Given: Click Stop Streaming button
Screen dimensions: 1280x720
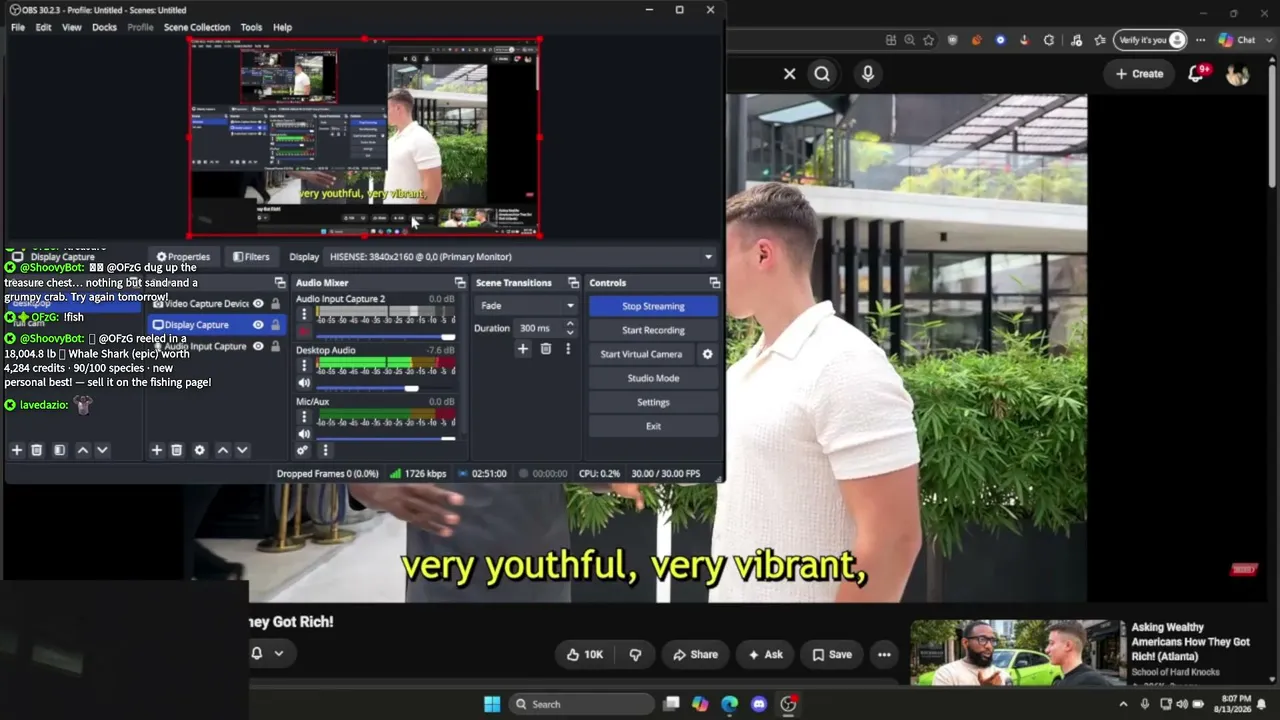Looking at the screenshot, I should coord(653,306).
